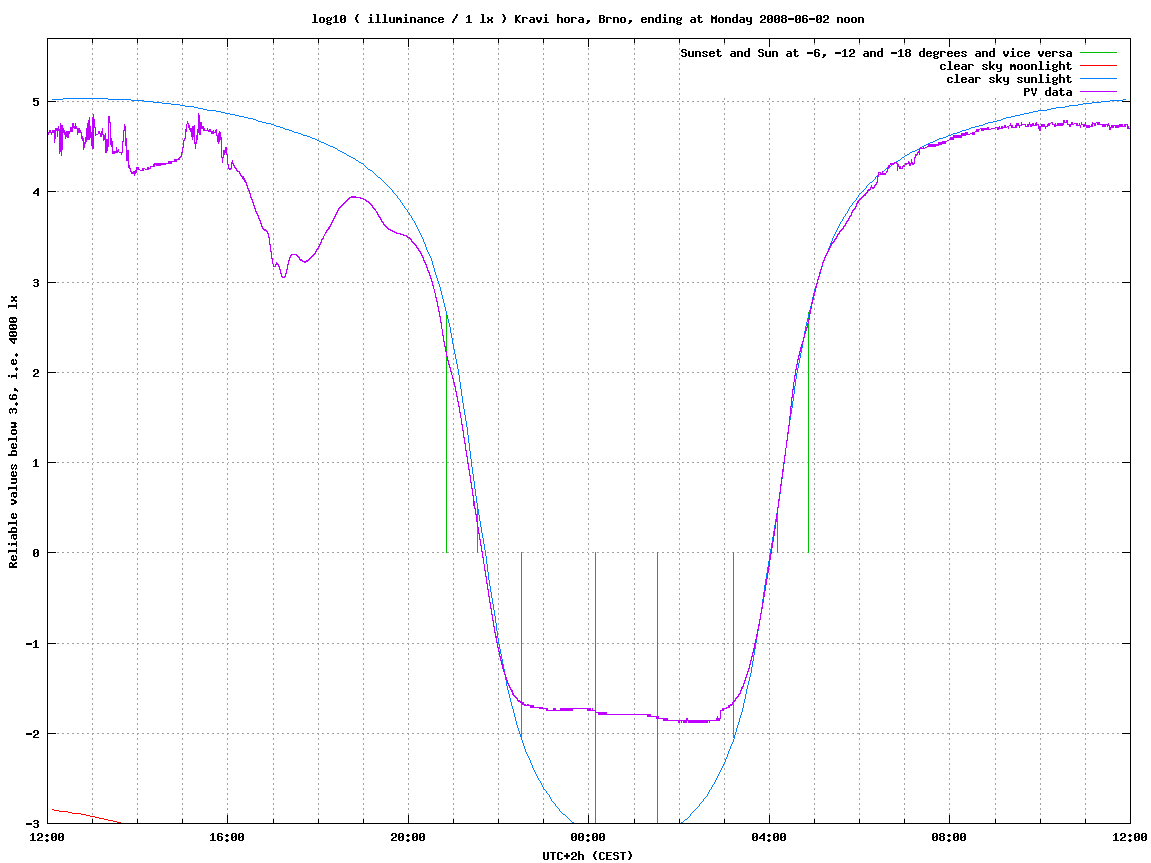Click the x-axis tick label 08:00

(x=950, y=837)
